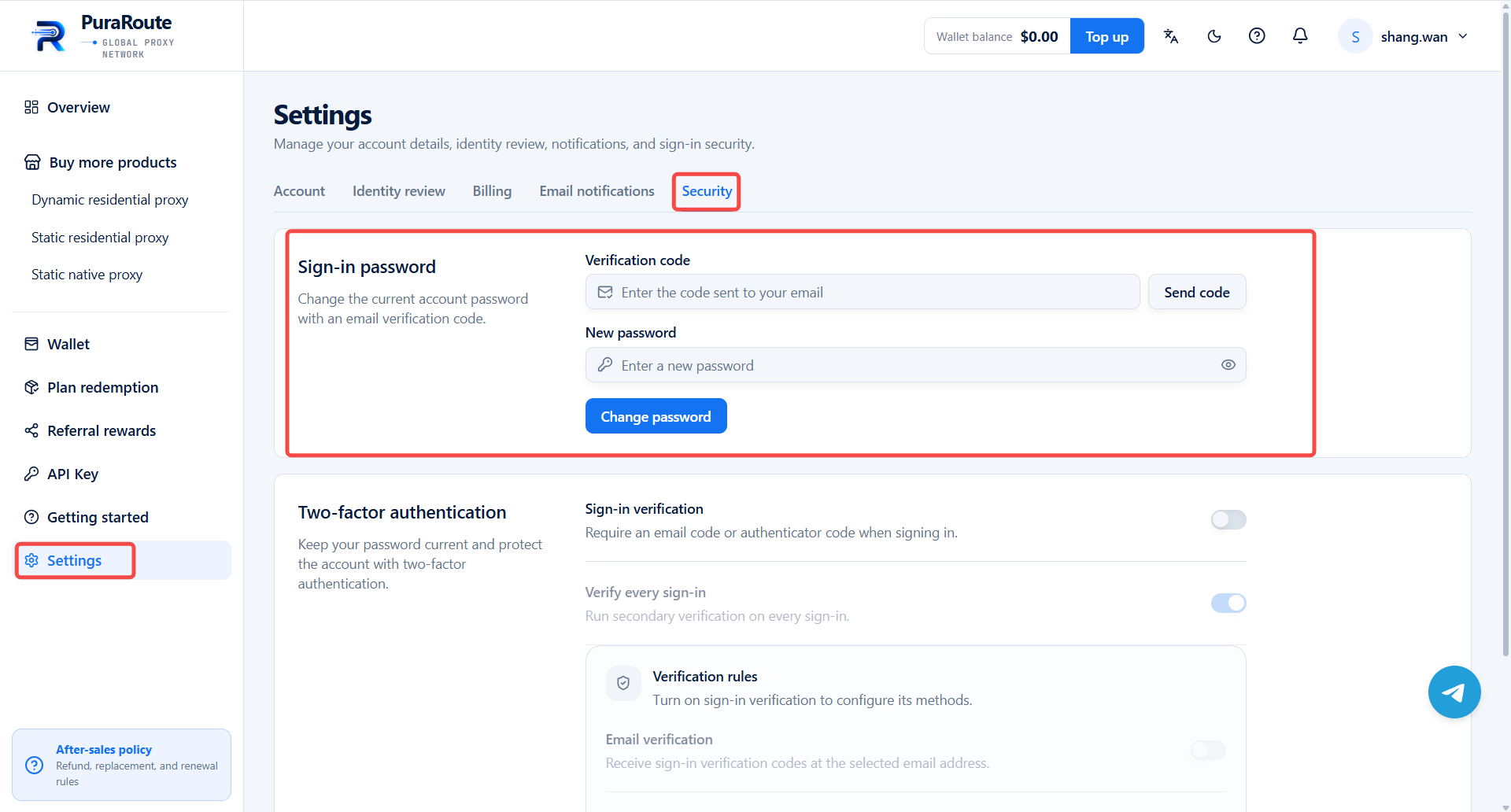Screen dimensions: 1511x812
Task: Click the Plan redemption box icon
Action: [x=31, y=387]
